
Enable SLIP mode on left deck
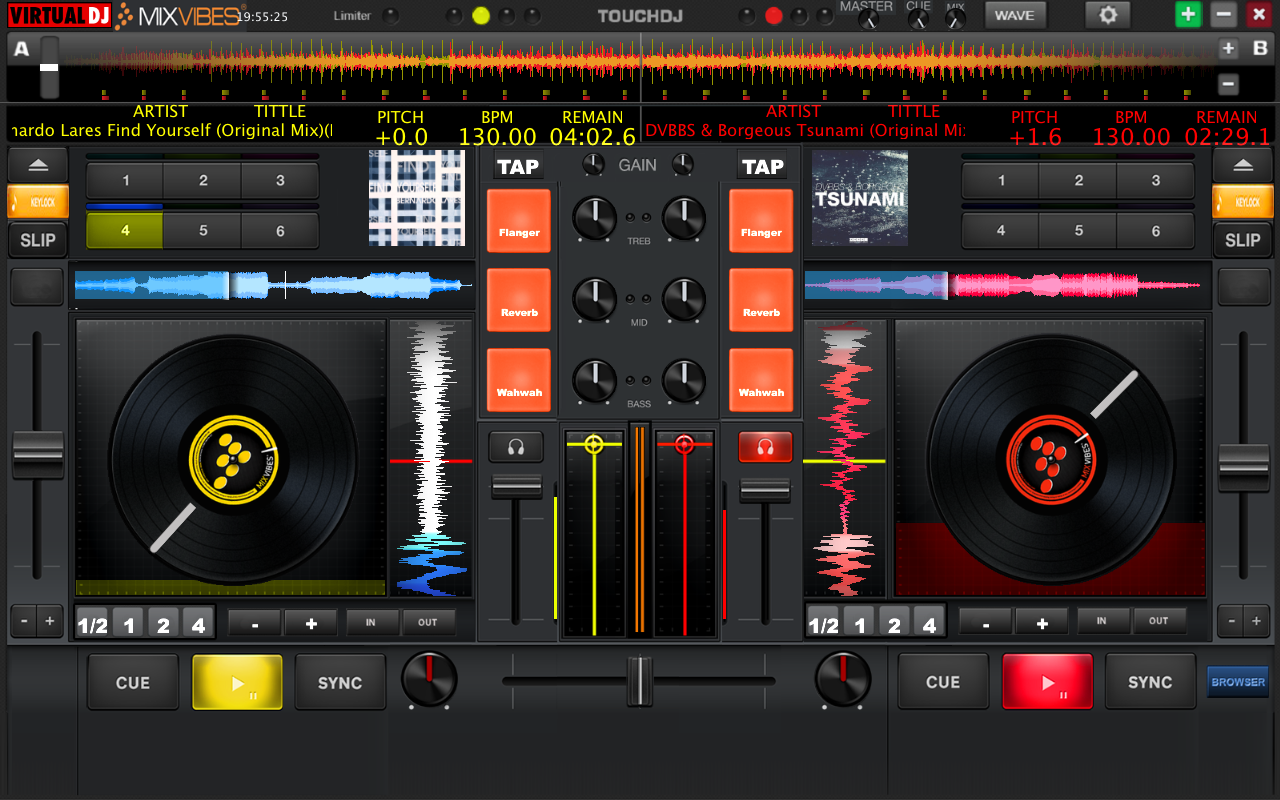[38, 240]
